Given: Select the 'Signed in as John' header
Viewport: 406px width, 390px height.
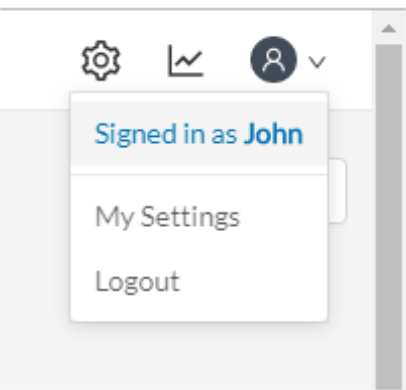Looking at the screenshot, I should 199,133.
